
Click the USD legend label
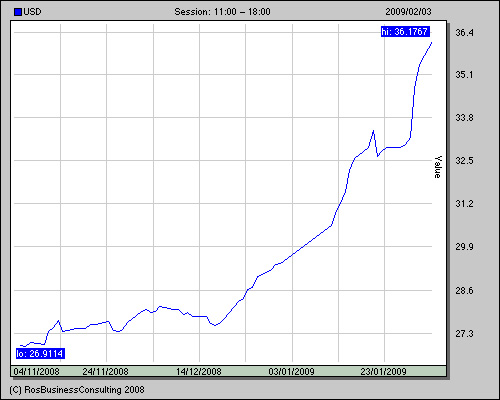click(32, 12)
